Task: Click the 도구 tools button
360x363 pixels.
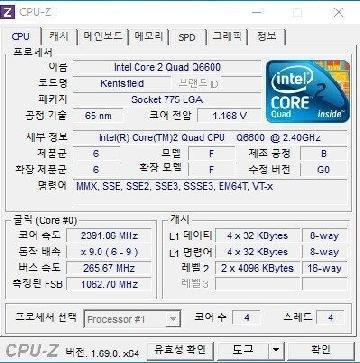Action: tap(243, 349)
